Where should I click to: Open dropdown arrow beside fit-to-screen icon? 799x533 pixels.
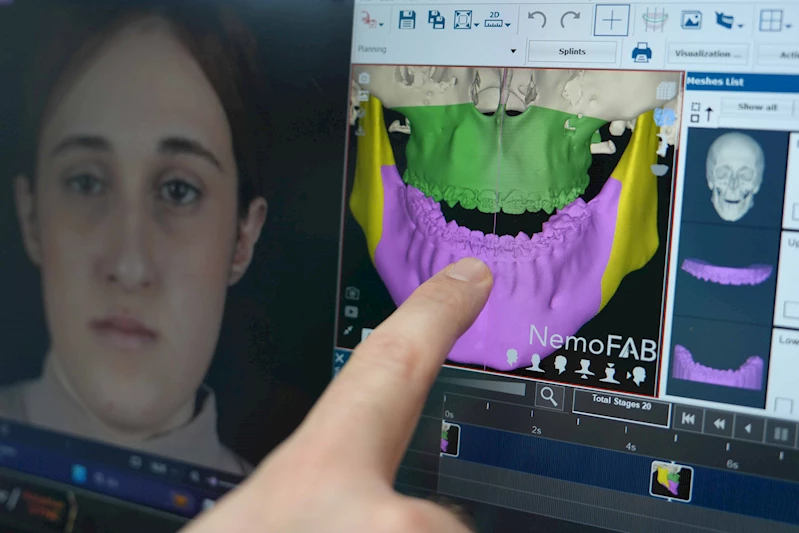click(x=476, y=24)
